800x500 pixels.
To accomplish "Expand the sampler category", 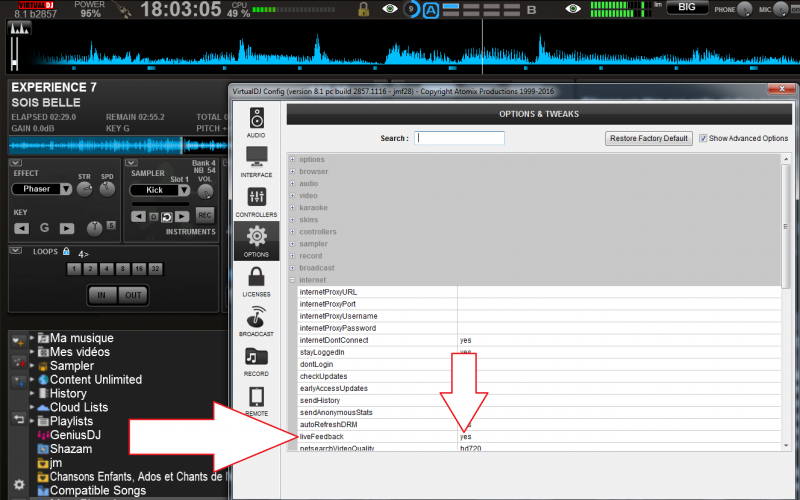I will [x=292, y=244].
